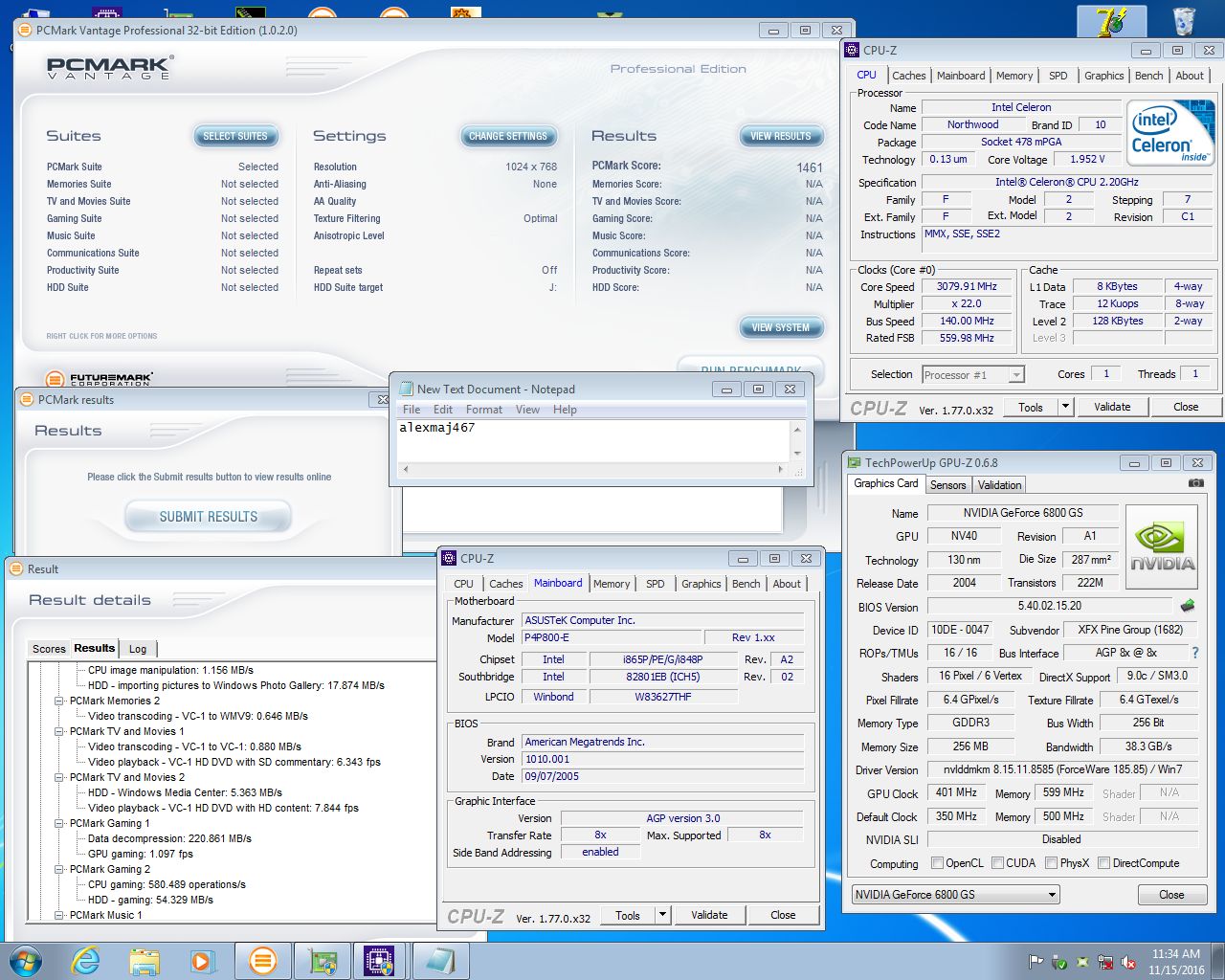
Task: Collapse the PCMark Gaming 2 tree node
Action: pos(59,869)
